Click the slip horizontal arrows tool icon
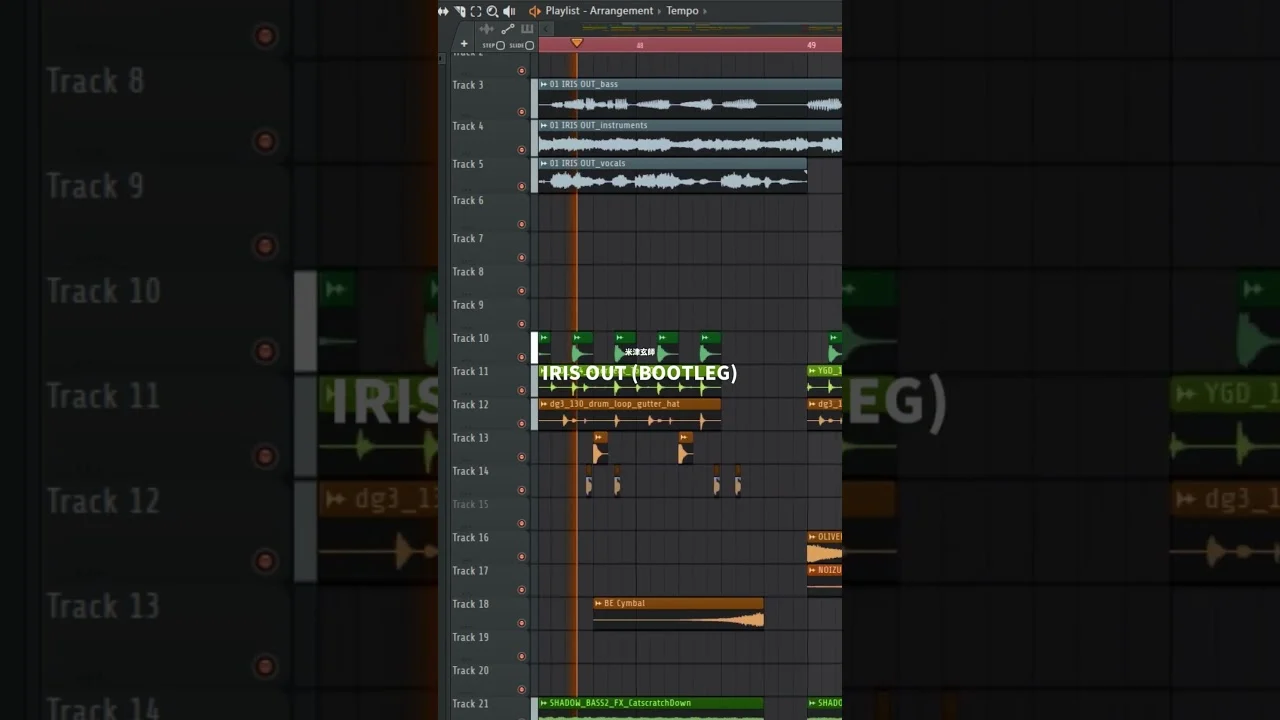The height and width of the screenshot is (720, 1280). click(x=443, y=11)
